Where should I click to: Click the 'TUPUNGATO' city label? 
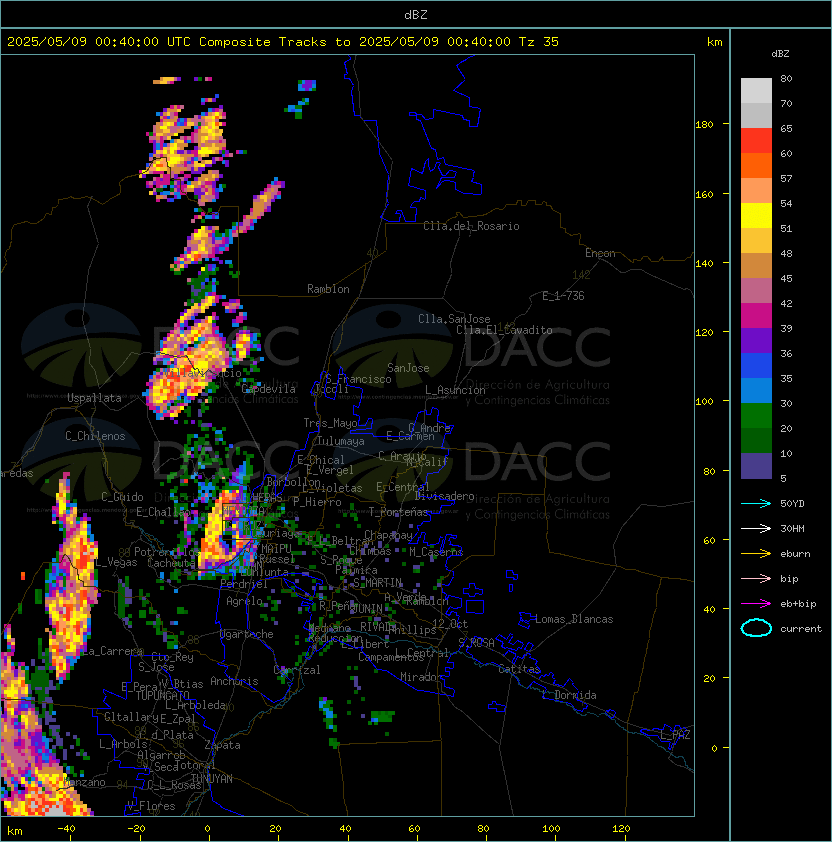tap(163, 696)
